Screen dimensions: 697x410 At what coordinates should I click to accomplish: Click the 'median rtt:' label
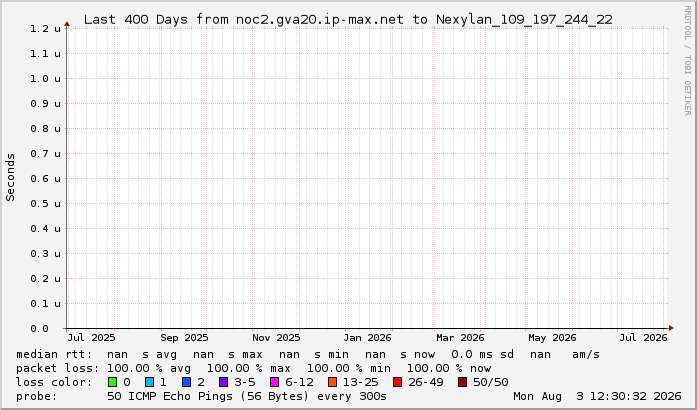(54, 354)
